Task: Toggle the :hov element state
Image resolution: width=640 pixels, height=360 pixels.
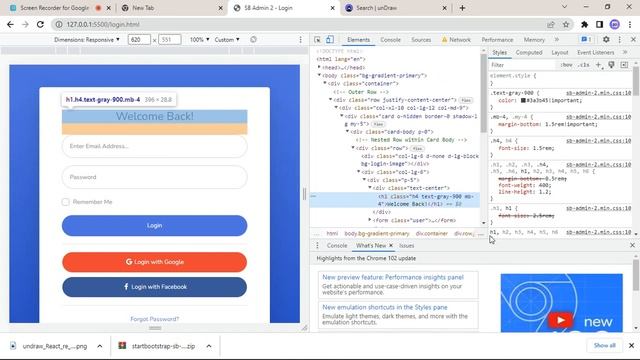Action: tap(566, 65)
